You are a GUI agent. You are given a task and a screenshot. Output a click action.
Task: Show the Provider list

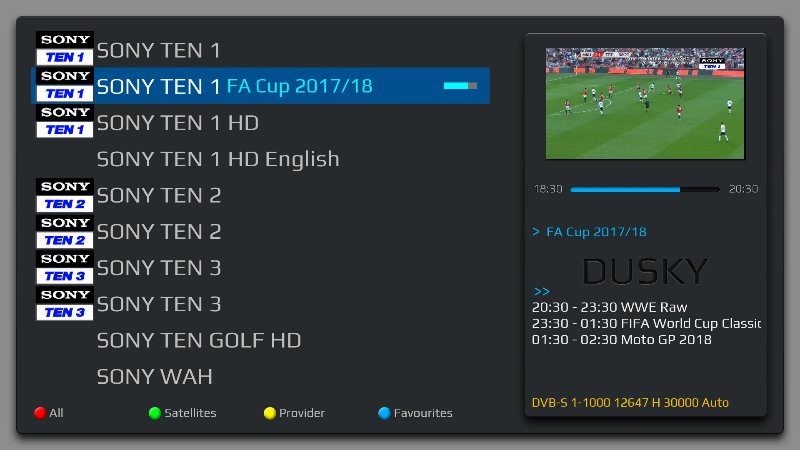302,413
